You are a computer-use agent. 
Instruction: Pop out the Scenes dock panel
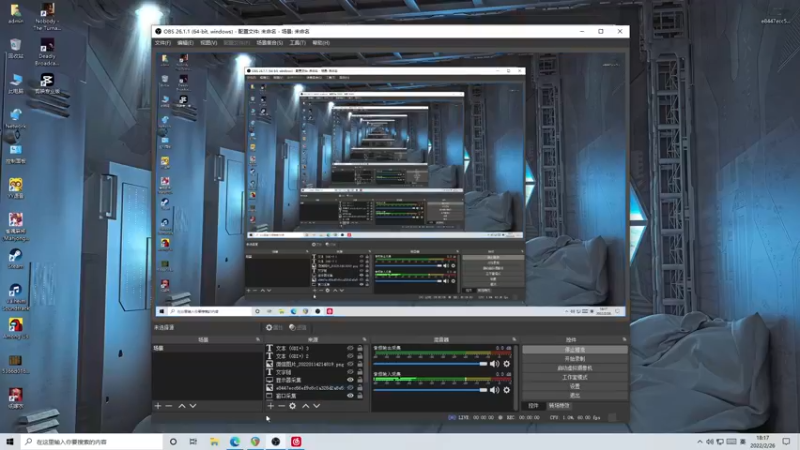258,340
